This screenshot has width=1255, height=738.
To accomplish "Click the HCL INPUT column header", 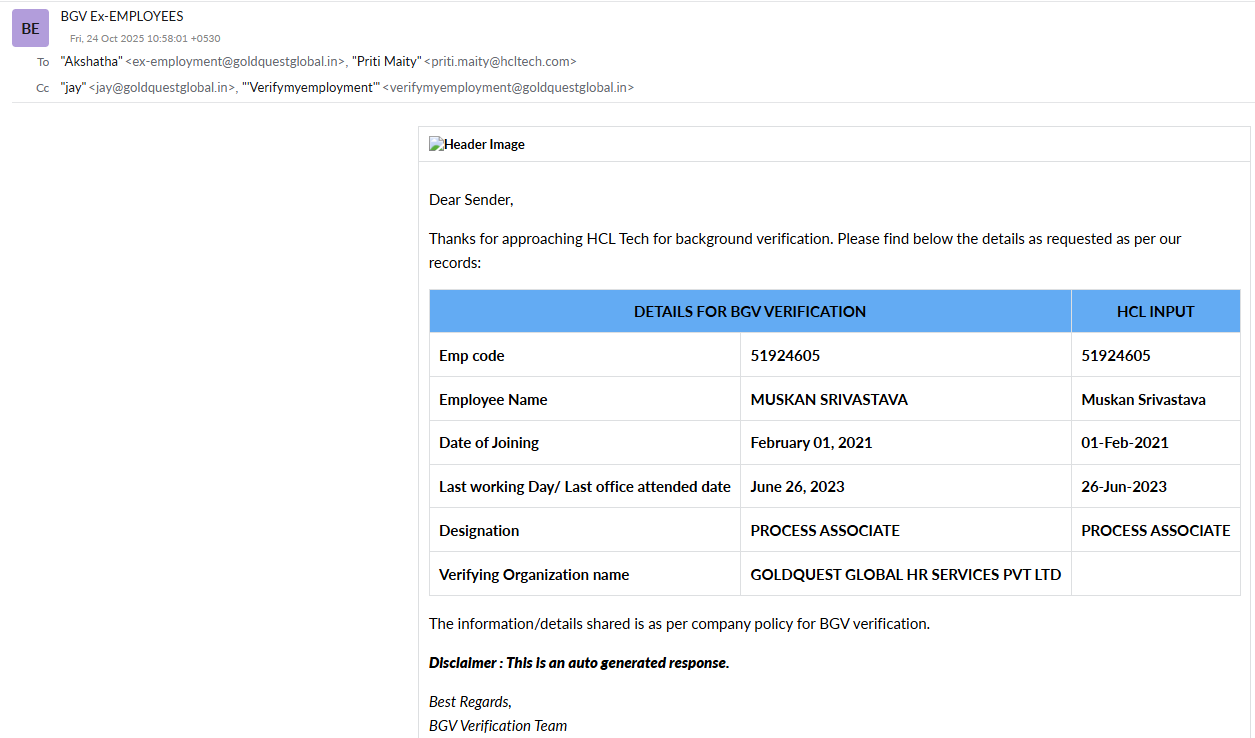I will click(1155, 311).
